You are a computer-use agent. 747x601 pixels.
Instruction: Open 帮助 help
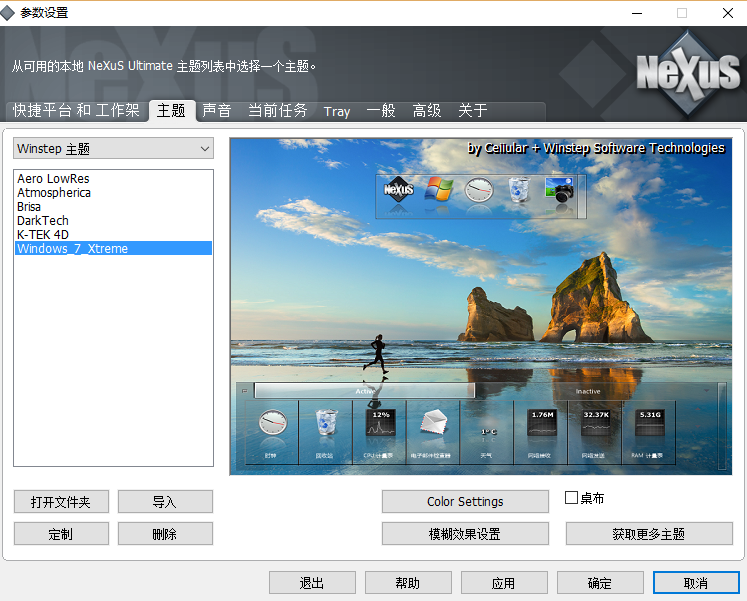408,583
